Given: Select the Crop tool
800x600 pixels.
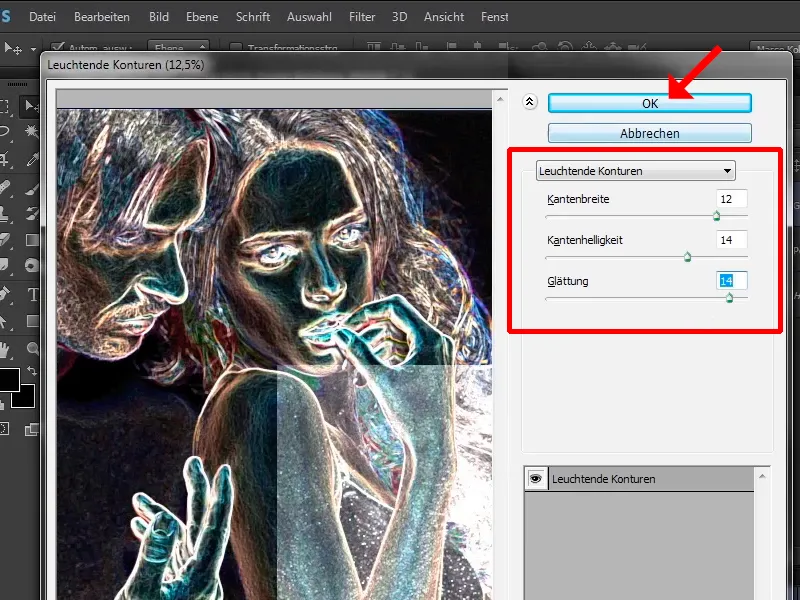Looking at the screenshot, I should [4, 160].
